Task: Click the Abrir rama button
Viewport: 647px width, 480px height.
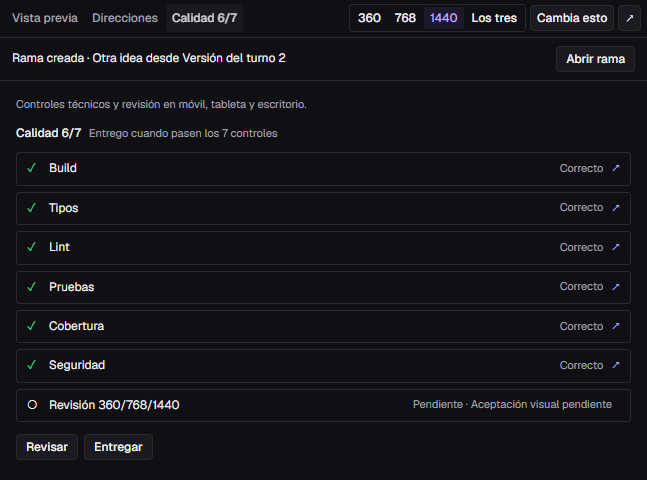Action: coord(595,59)
